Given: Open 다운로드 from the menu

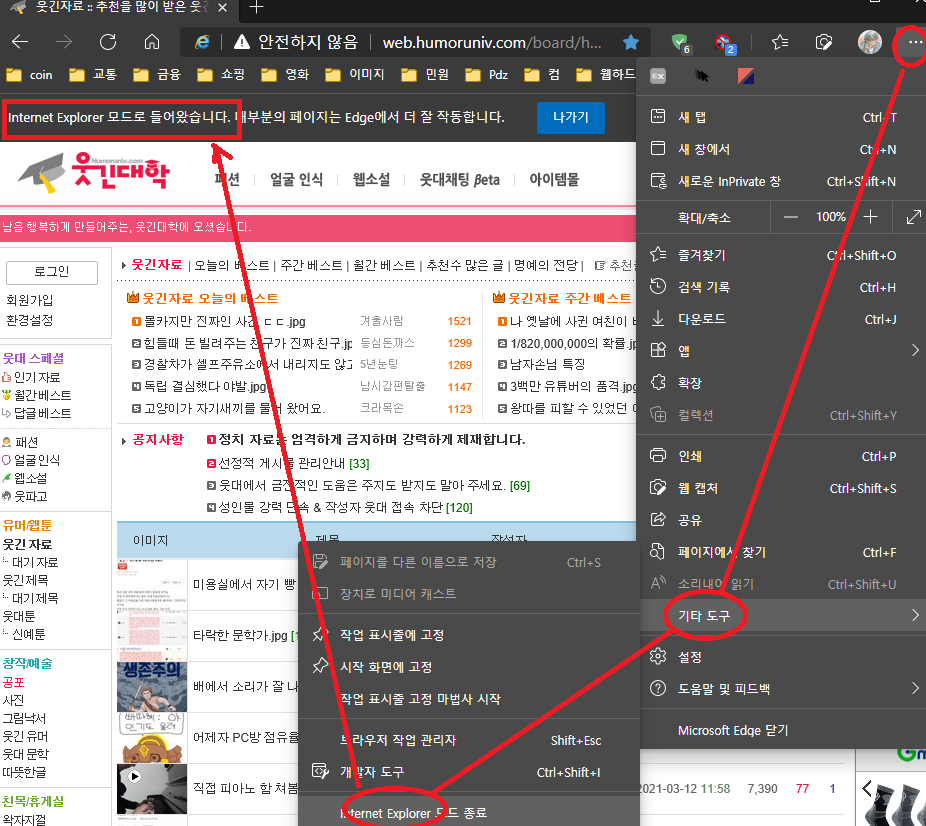Looking at the screenshot, I should (x=782, y=319).
